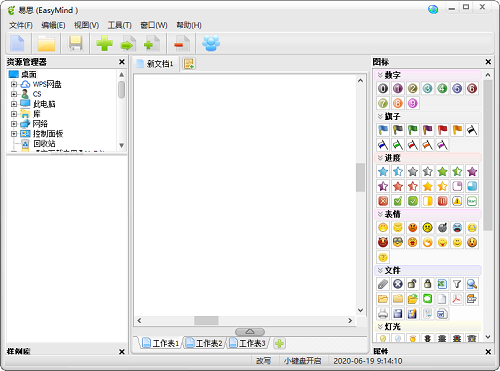The width and height of the screenshot is (500, 371).
Task: Collapse the 表情 icon group
Action: click(x=380, y=214)
